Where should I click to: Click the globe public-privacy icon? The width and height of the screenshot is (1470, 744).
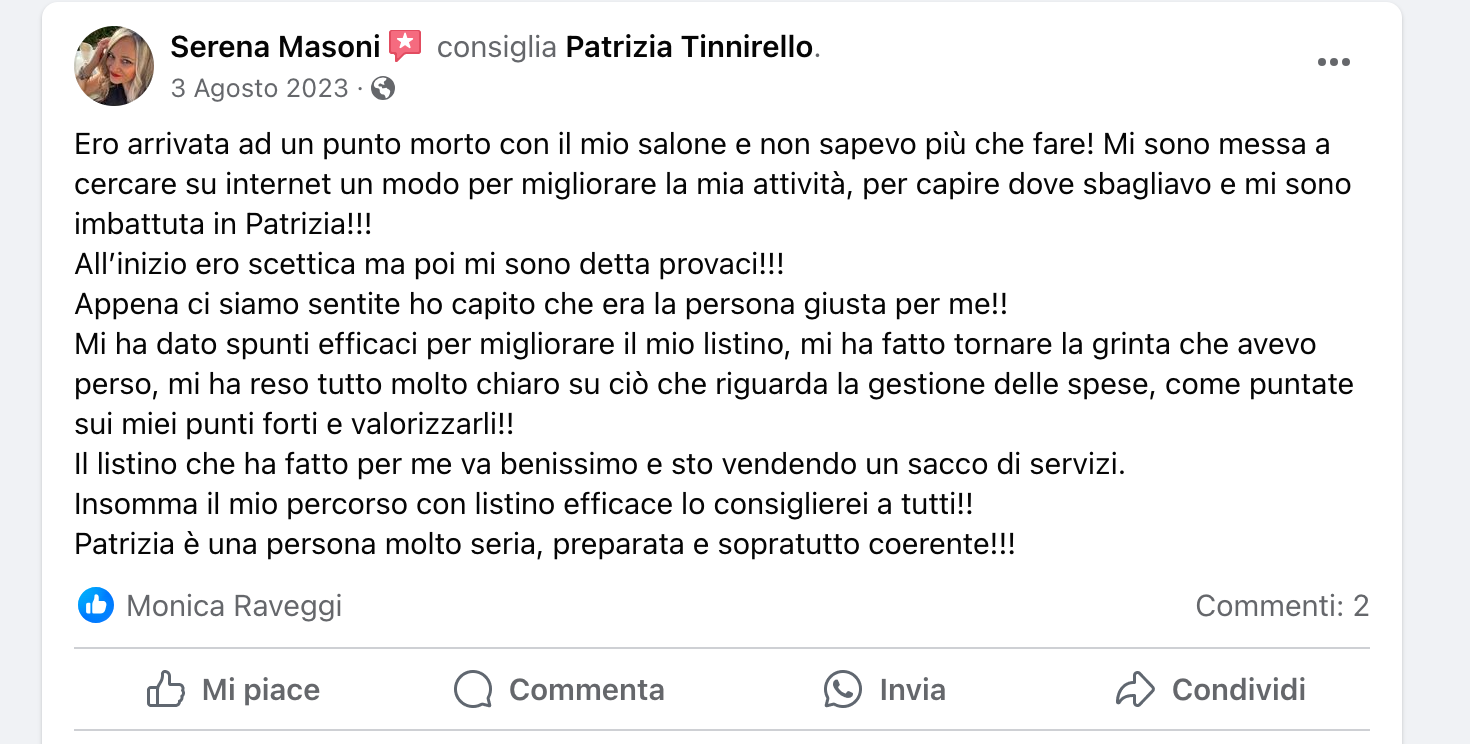tap(383, 88)
